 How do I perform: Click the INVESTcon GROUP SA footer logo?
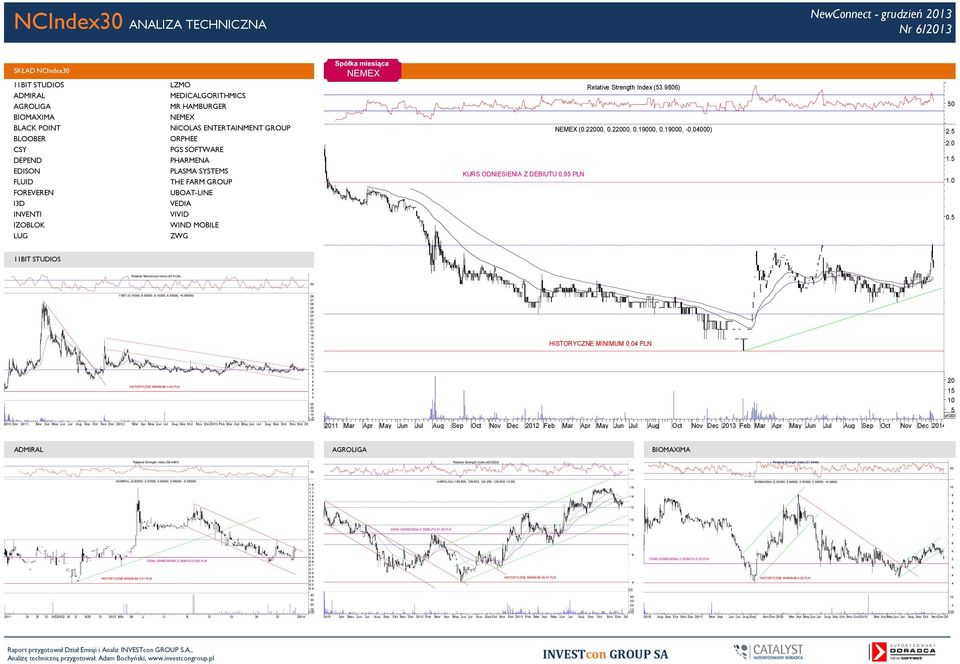605,654
